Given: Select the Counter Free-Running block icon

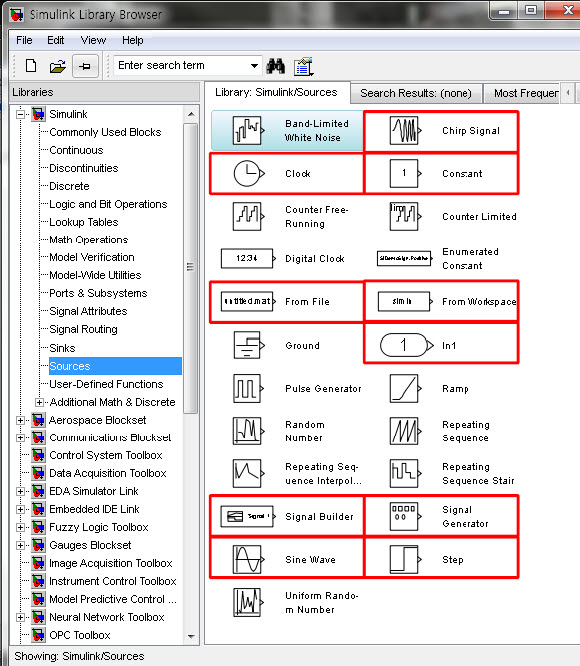Looking at the screenshot, I should [248, 216].
